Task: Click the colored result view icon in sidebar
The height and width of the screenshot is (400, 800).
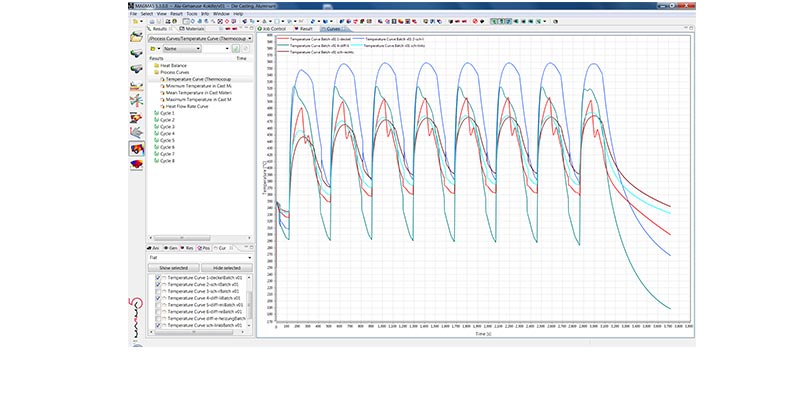Action: coord(137,150)
